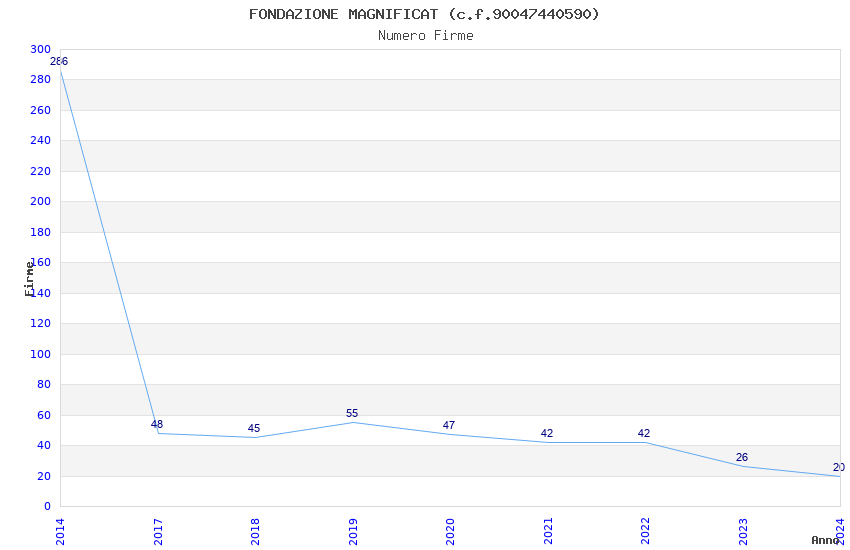Screen dimensions: 850x550
Task: Click the y-axis value 300
Action: coord(41,49)
